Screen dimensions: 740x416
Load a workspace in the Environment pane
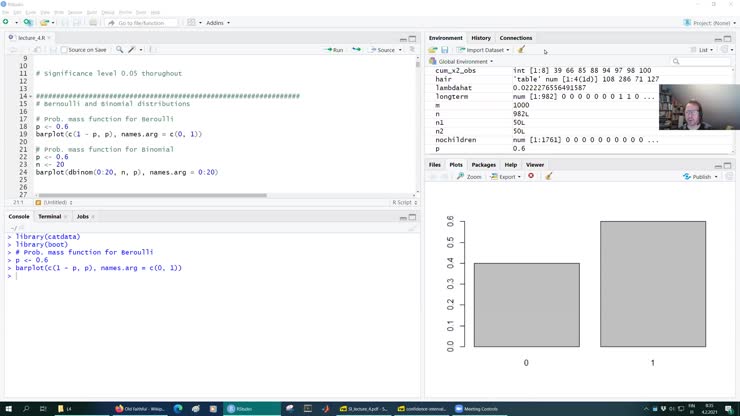tap(433, 50)
